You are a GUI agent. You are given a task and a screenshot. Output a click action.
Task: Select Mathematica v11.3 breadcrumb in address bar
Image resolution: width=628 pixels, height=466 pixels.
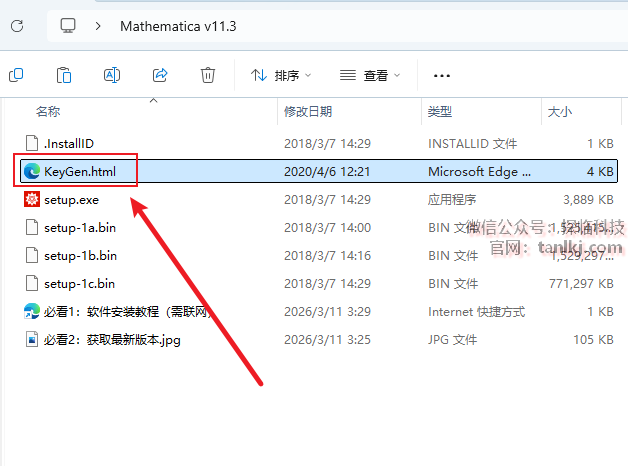tap(178, 26)
